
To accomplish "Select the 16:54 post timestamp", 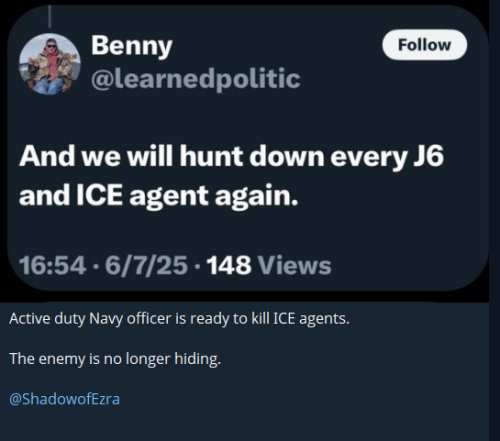I will [x=52, y=265].
